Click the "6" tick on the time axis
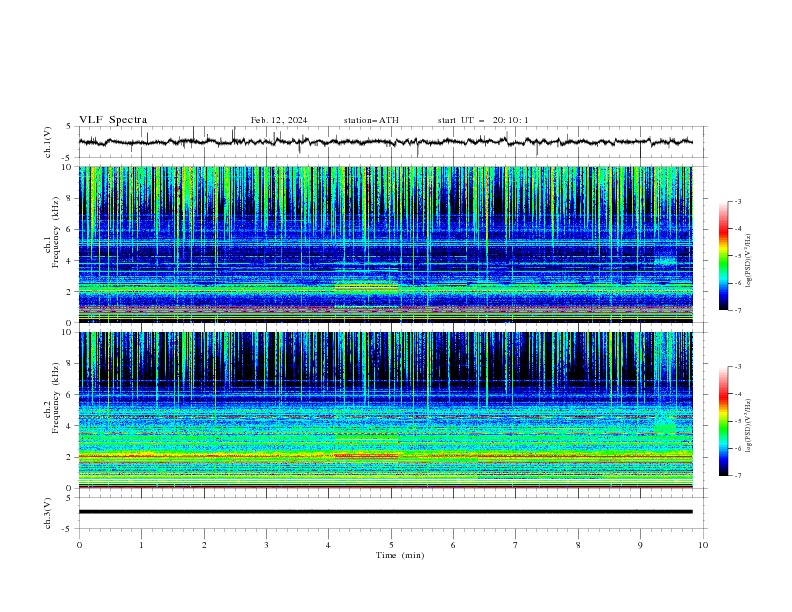Image resolution: width=792 pixels, height=612 pixels. pos(453,545)
